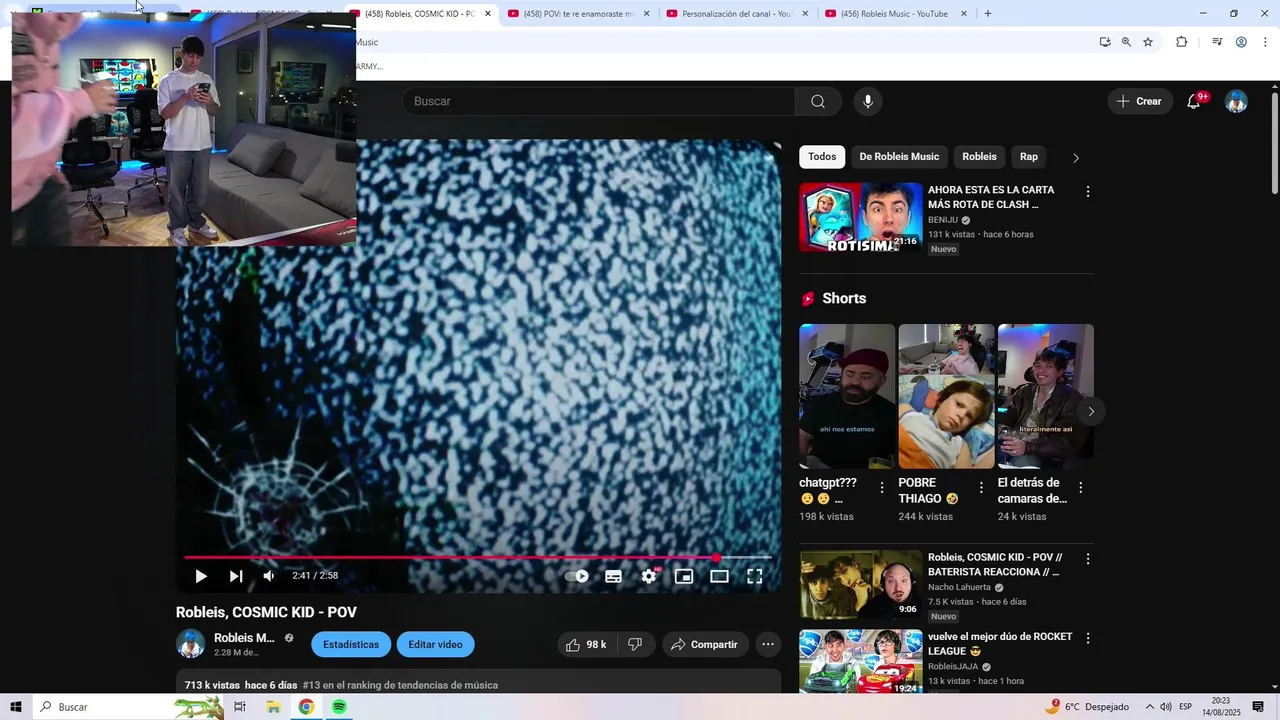Open the BENIJU channel link
The image size is (1280, 720).
pos(943,220)
